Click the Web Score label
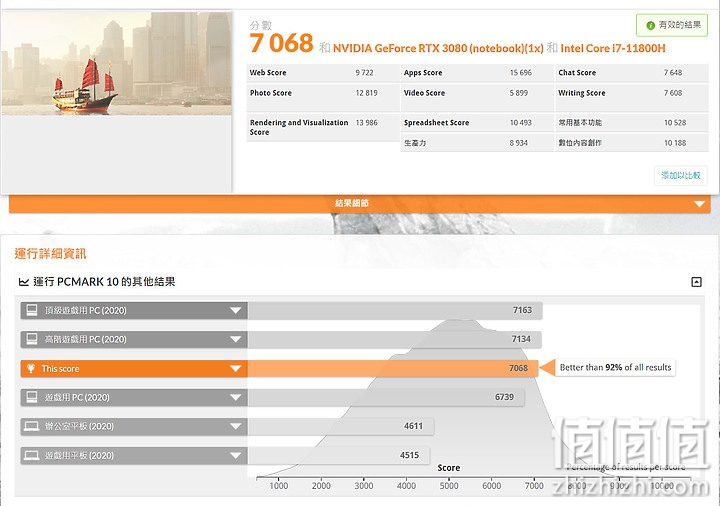The image size is (720, 506). point(268,73)
